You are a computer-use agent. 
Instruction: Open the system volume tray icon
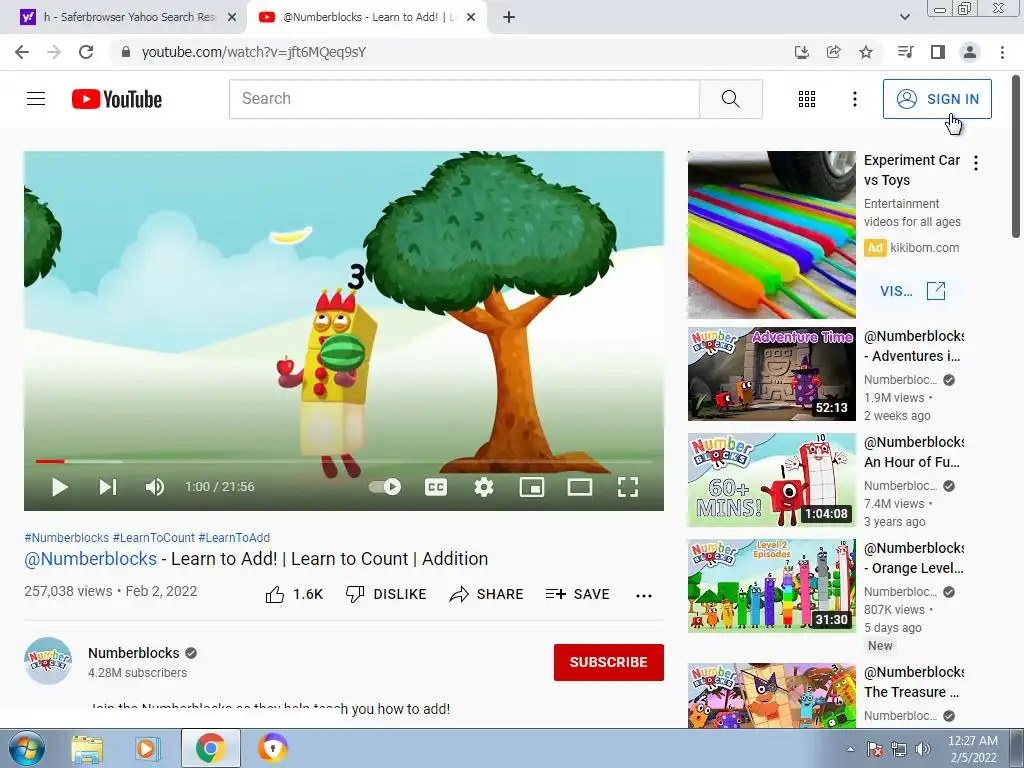click(x=923, y=749)
